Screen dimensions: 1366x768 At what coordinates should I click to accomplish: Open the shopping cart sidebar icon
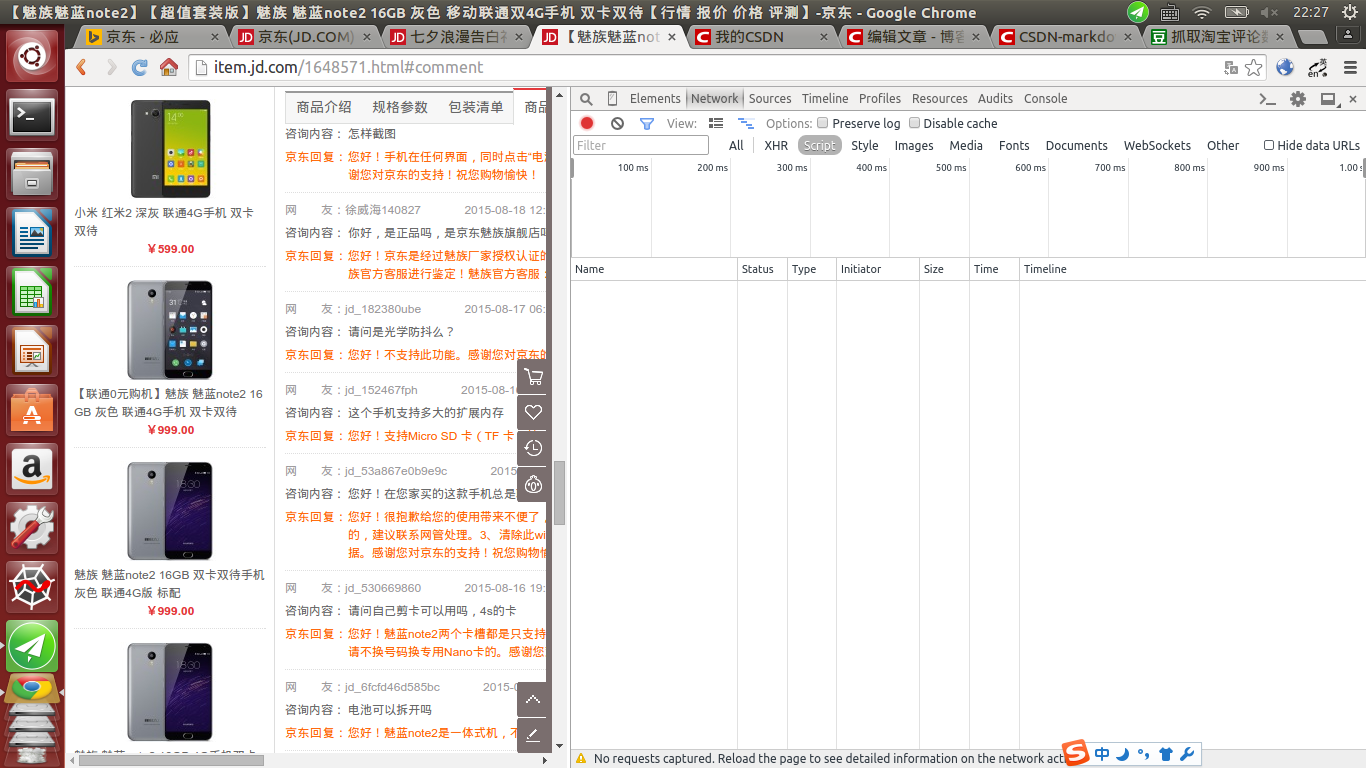click(533, 377)
